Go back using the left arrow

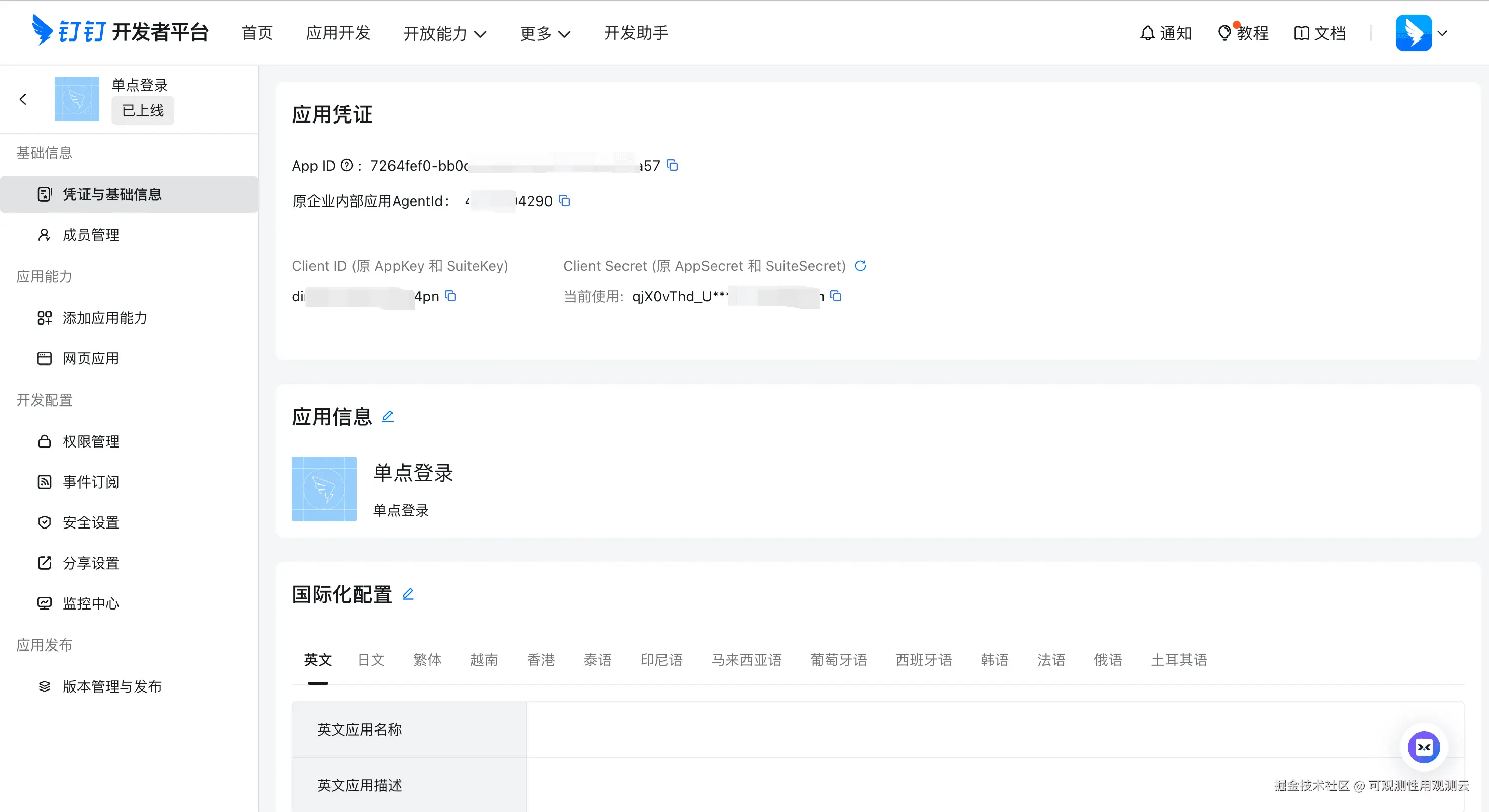click(x=23, y=99)
